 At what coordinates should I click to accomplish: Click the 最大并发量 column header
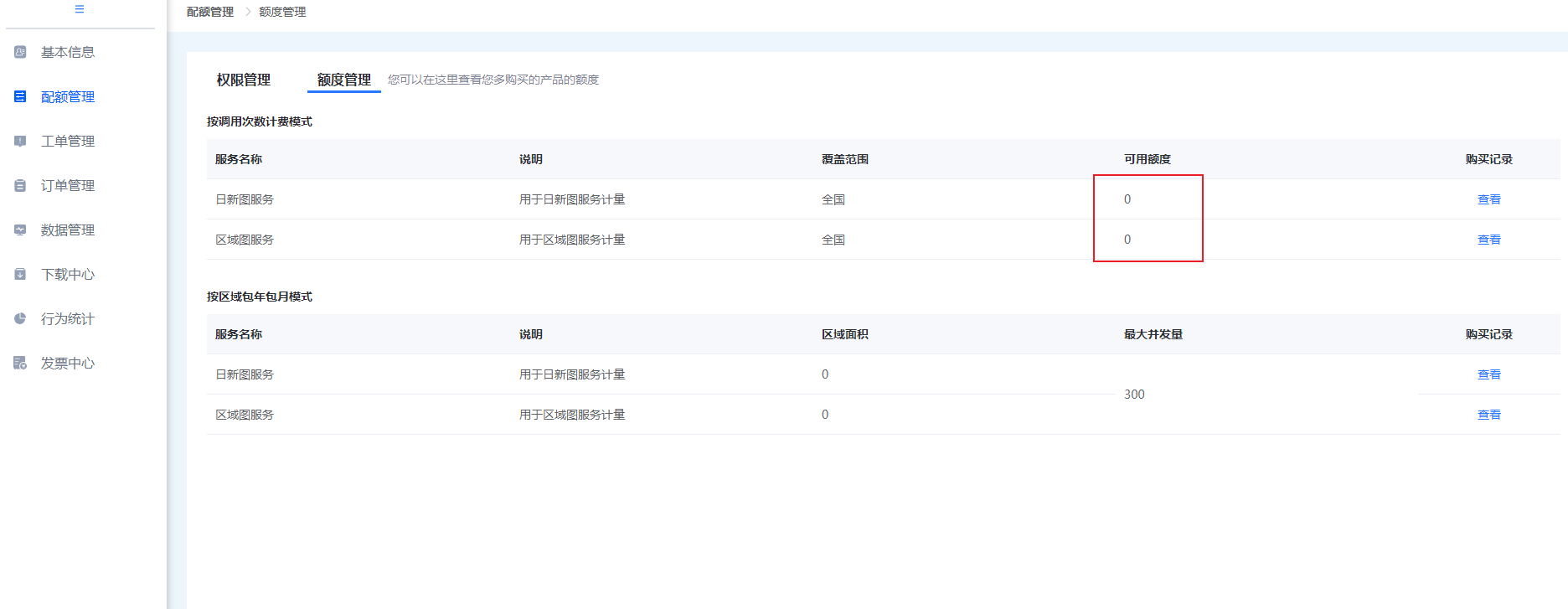pyautogui.click(x=1153, y=334)
